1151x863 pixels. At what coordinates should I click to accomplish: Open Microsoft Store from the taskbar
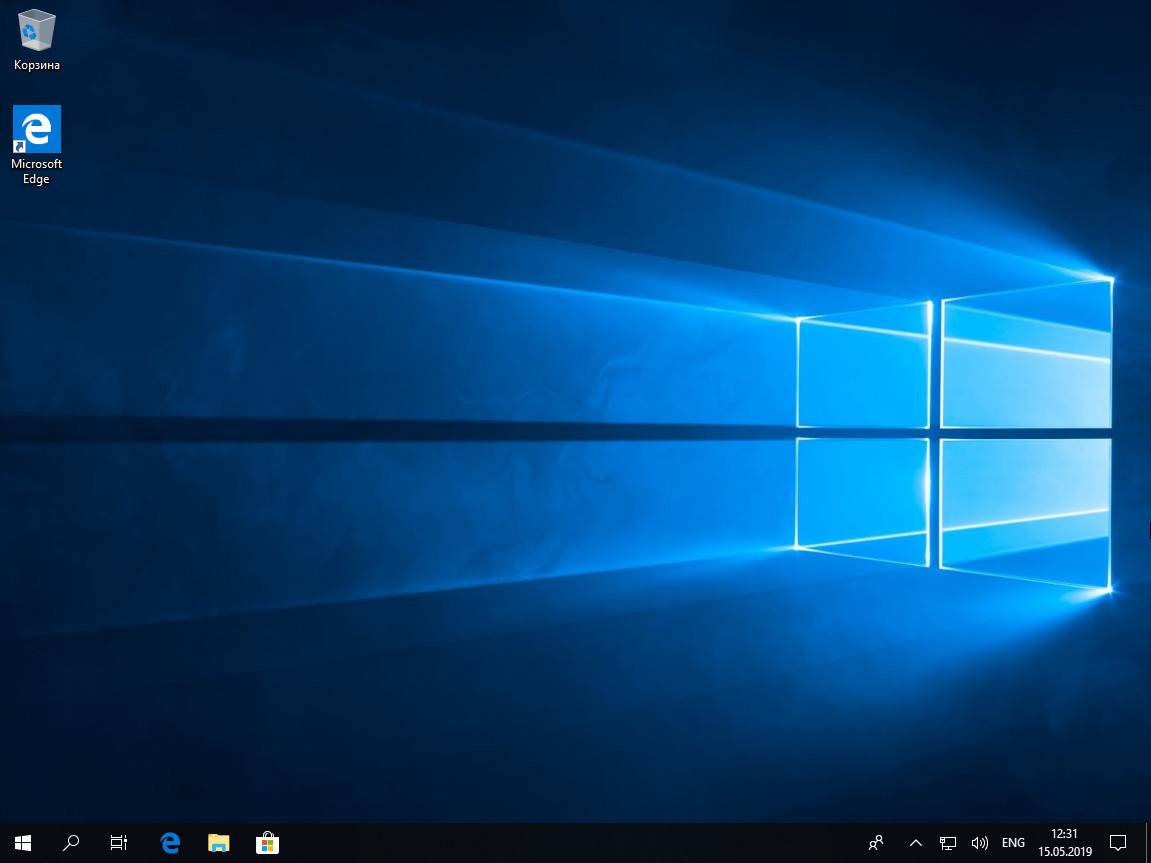coord(267,842)
